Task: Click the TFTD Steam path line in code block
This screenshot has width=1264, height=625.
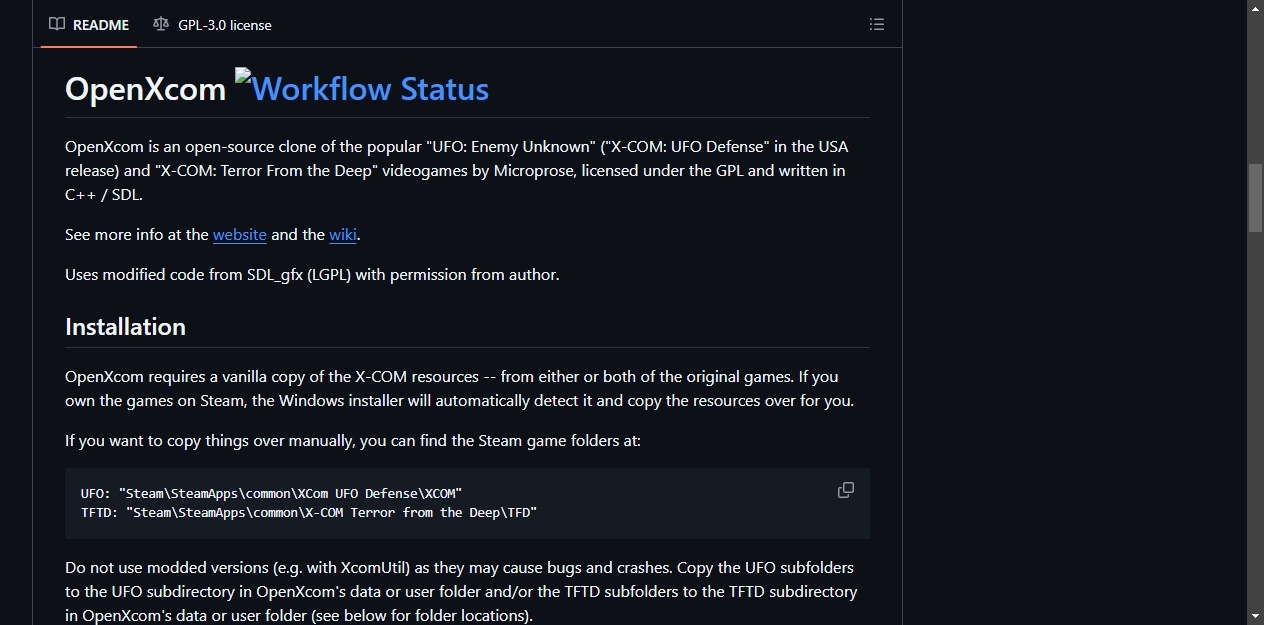Action: (x=309, y=512)
